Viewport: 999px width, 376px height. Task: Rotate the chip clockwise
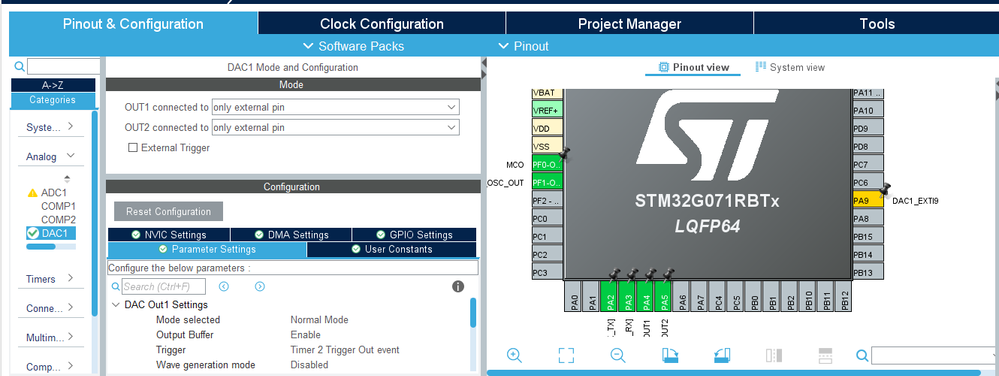pyautogui.click(x=670, y=355)
